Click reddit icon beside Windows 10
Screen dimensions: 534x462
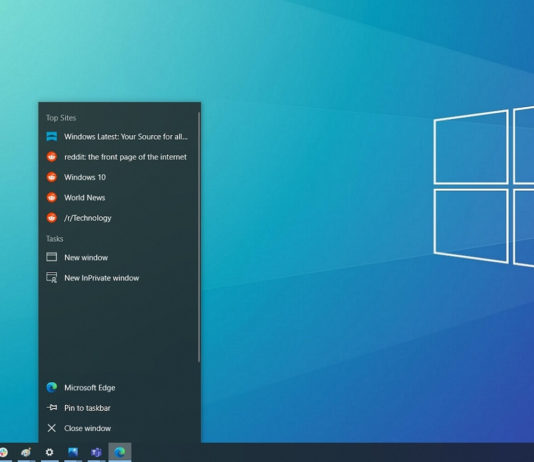coord(52,177)
